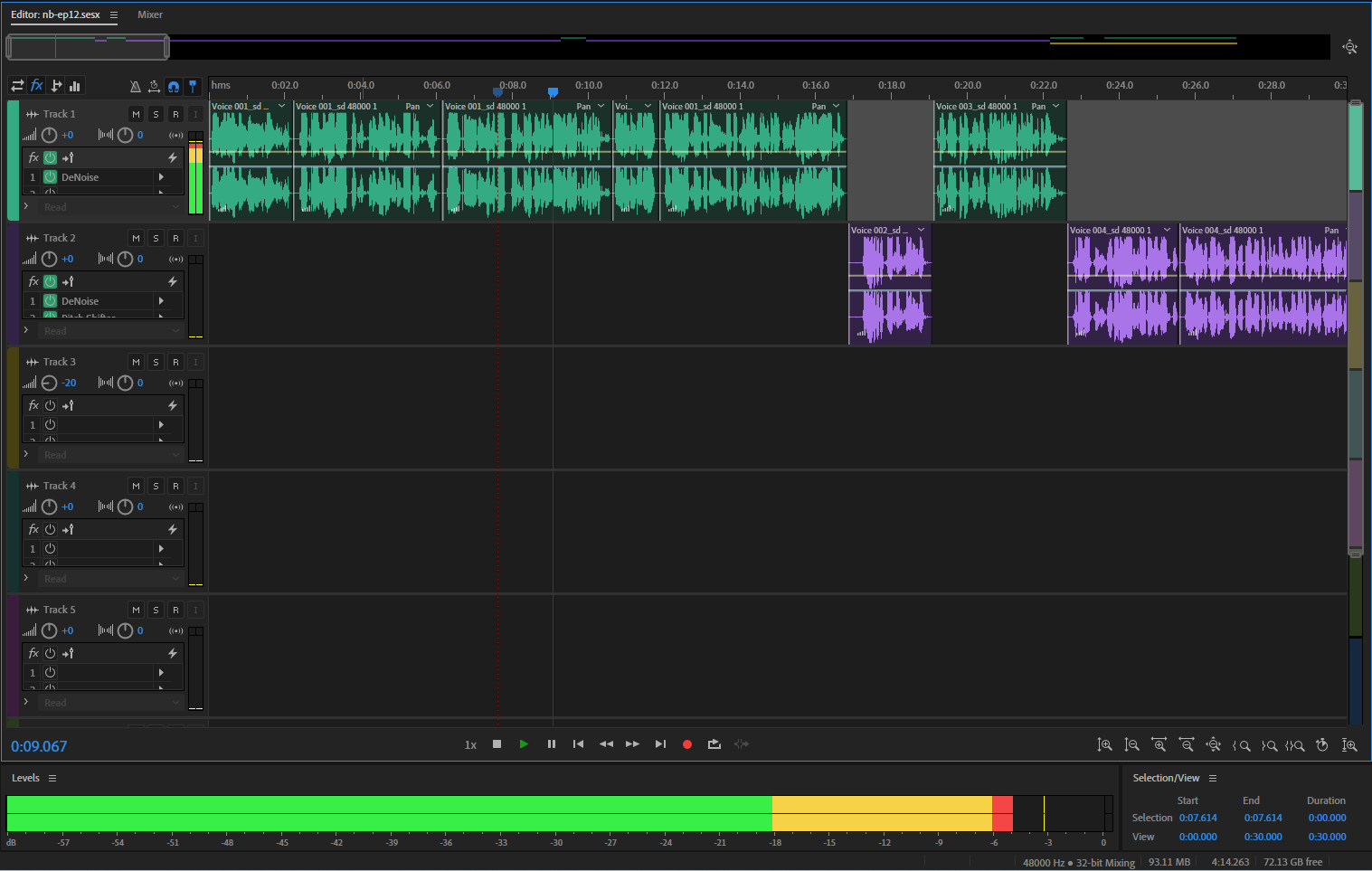Toggle loop playback button
Image resolution: width=1372 pixels, height=871 pixels.
[714, 744]
